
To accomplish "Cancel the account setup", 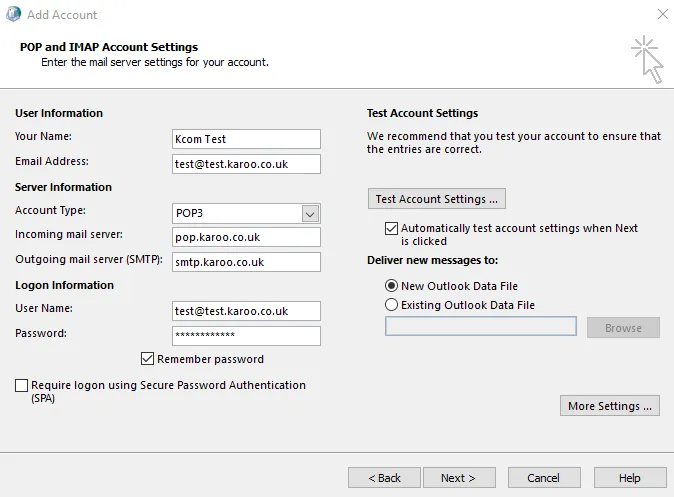I will coord(544,478).
